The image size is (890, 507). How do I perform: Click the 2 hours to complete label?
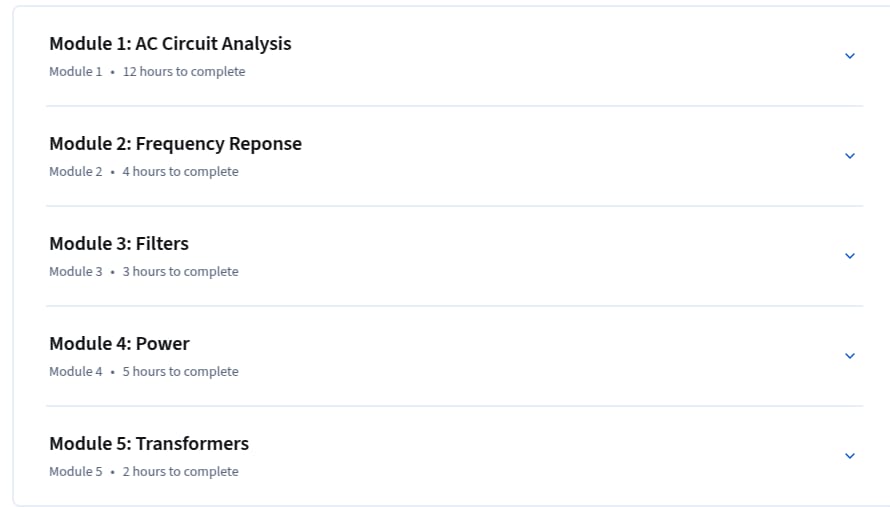pyautogui.click(x=180, y=471)
